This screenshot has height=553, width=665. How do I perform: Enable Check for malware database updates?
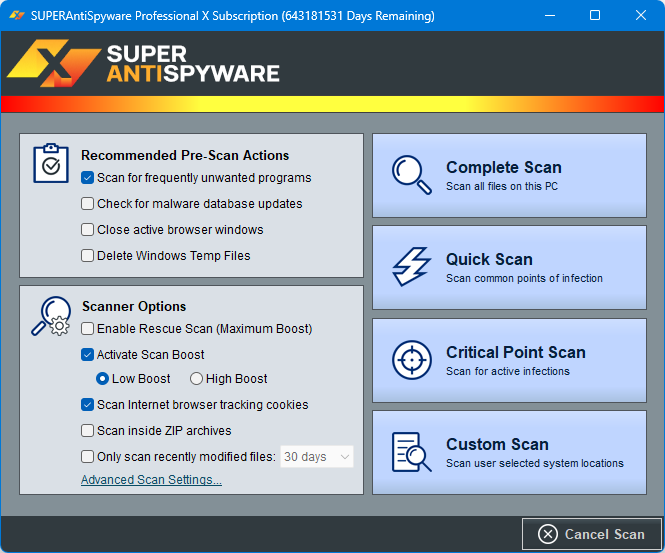88,204
